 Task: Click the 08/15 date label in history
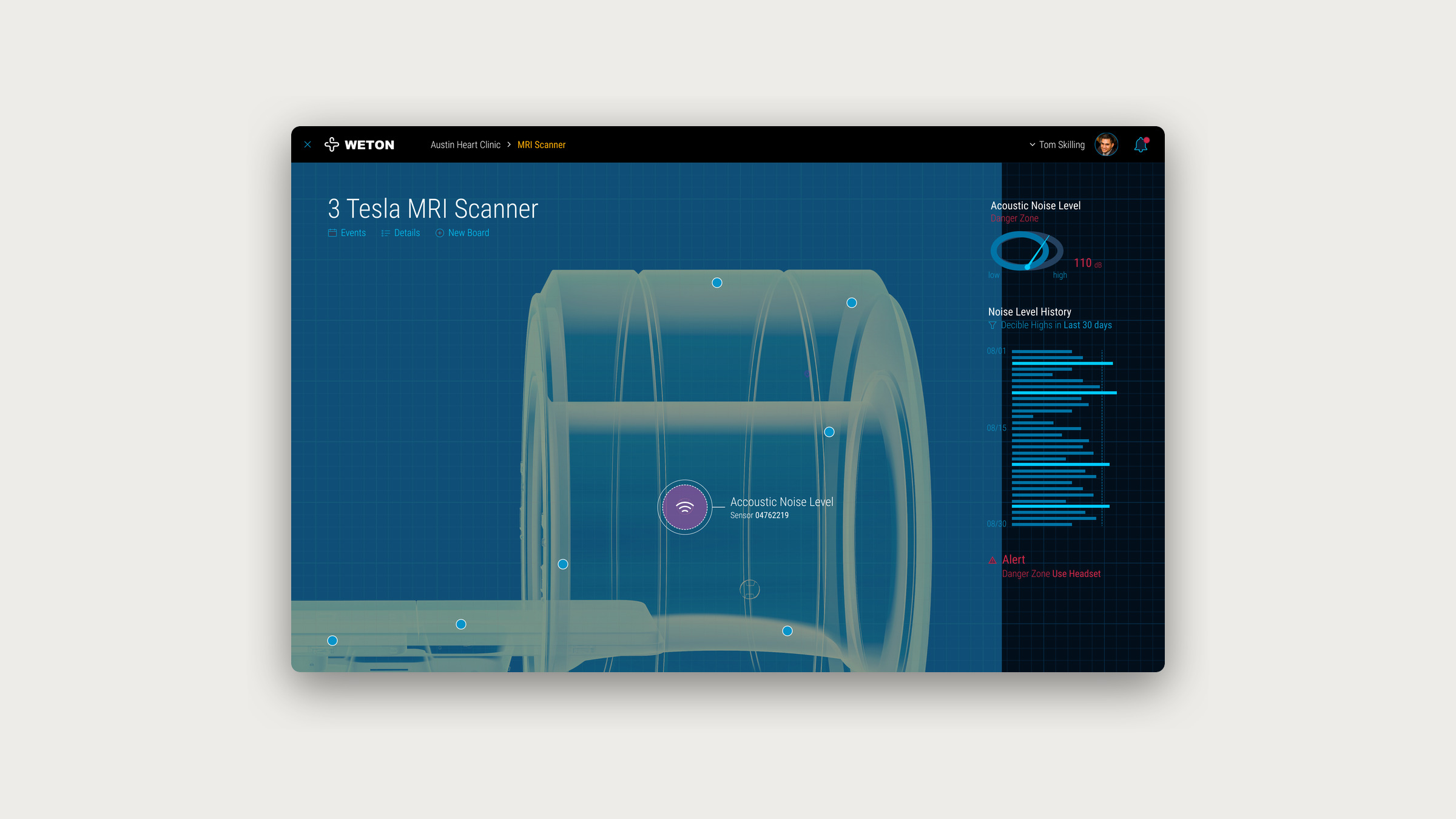[x=996, y=428]
